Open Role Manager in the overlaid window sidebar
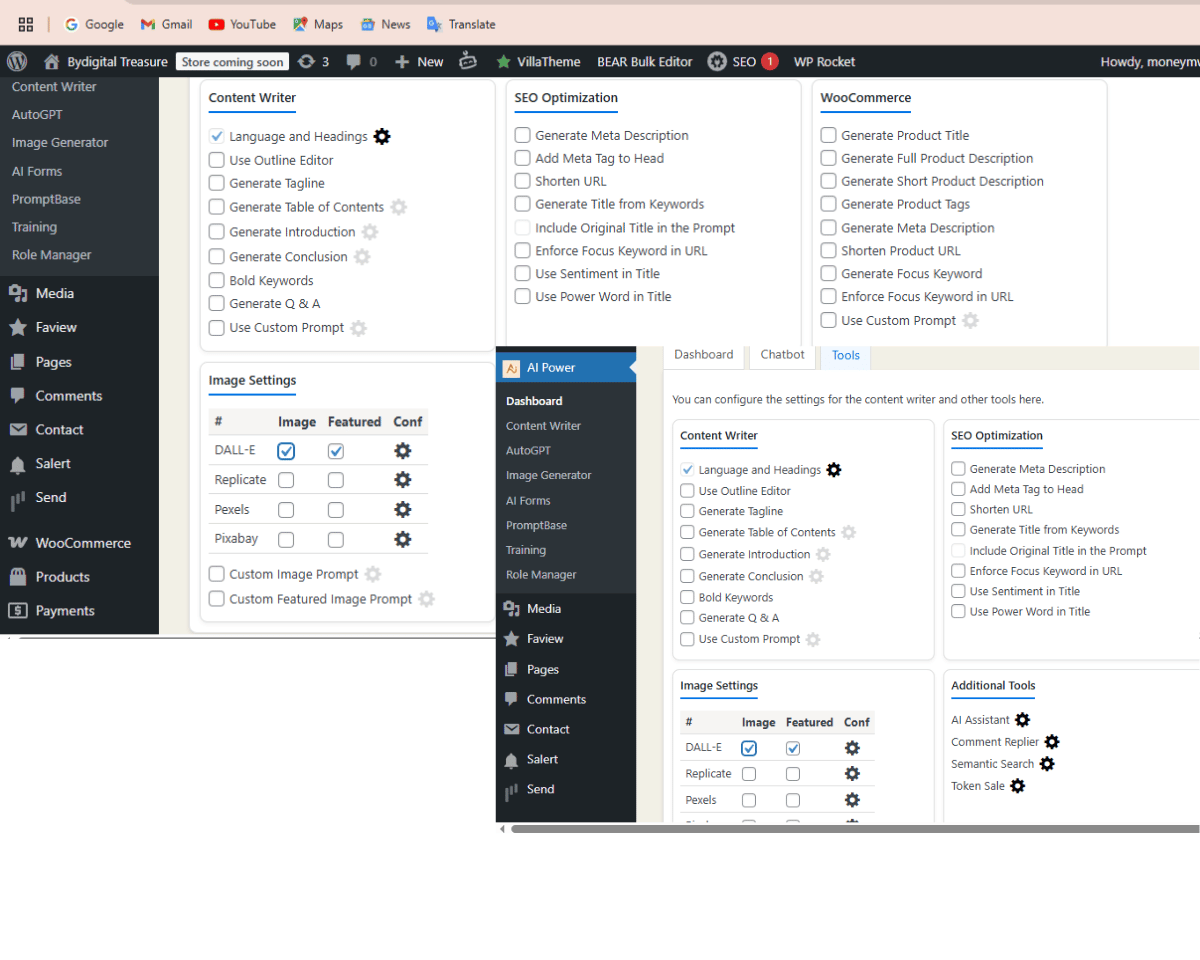This screenshot has width=1200, height=960. coord(541,575)
